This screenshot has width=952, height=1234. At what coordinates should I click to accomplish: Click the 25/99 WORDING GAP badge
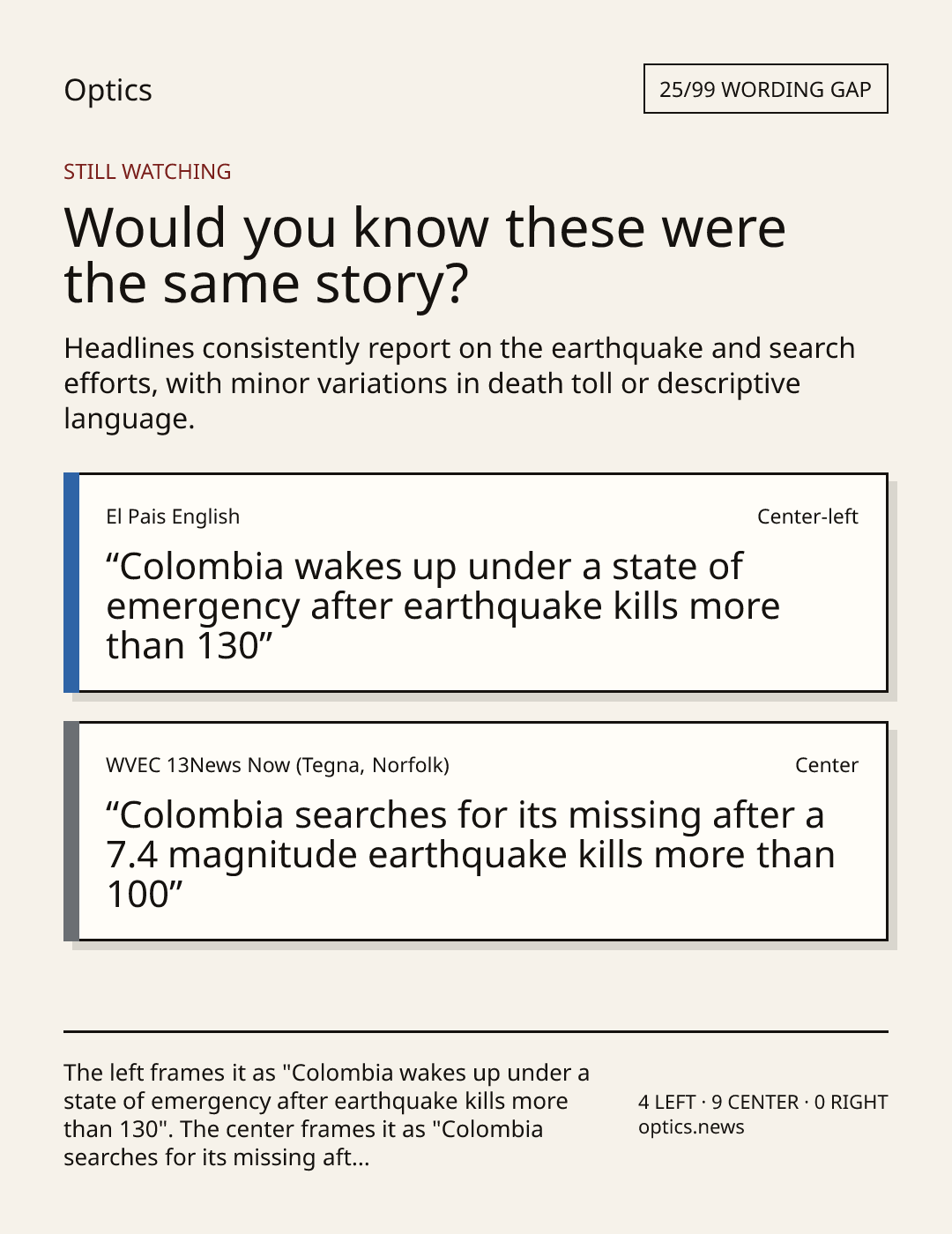(765, 89)
